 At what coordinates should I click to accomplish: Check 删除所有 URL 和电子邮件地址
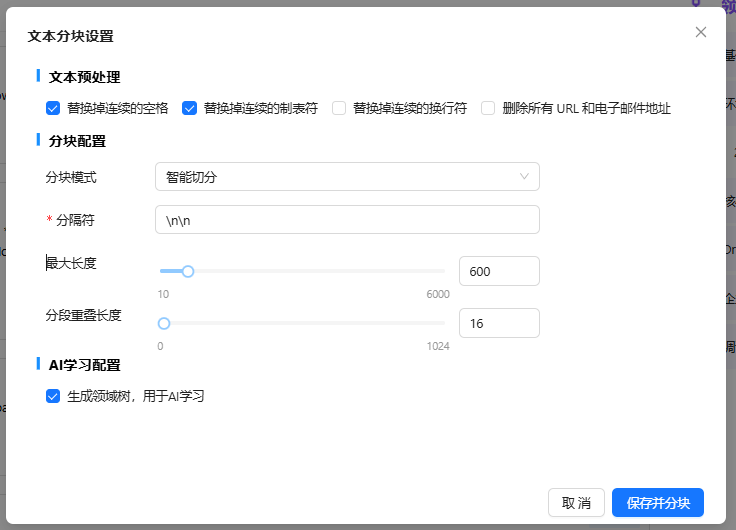click(x=488, y=108)
